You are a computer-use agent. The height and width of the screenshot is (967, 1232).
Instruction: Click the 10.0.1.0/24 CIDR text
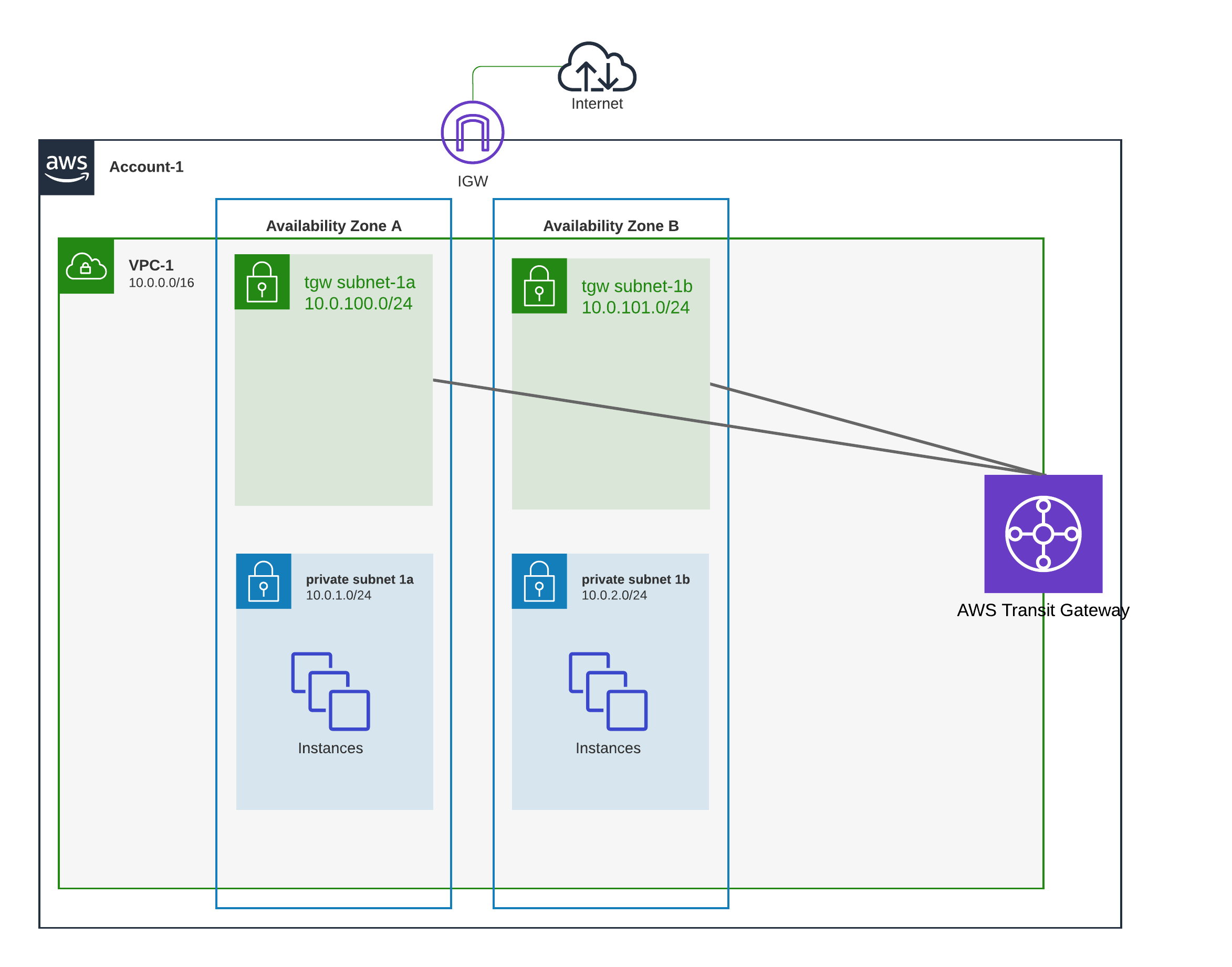coord(338,595)
